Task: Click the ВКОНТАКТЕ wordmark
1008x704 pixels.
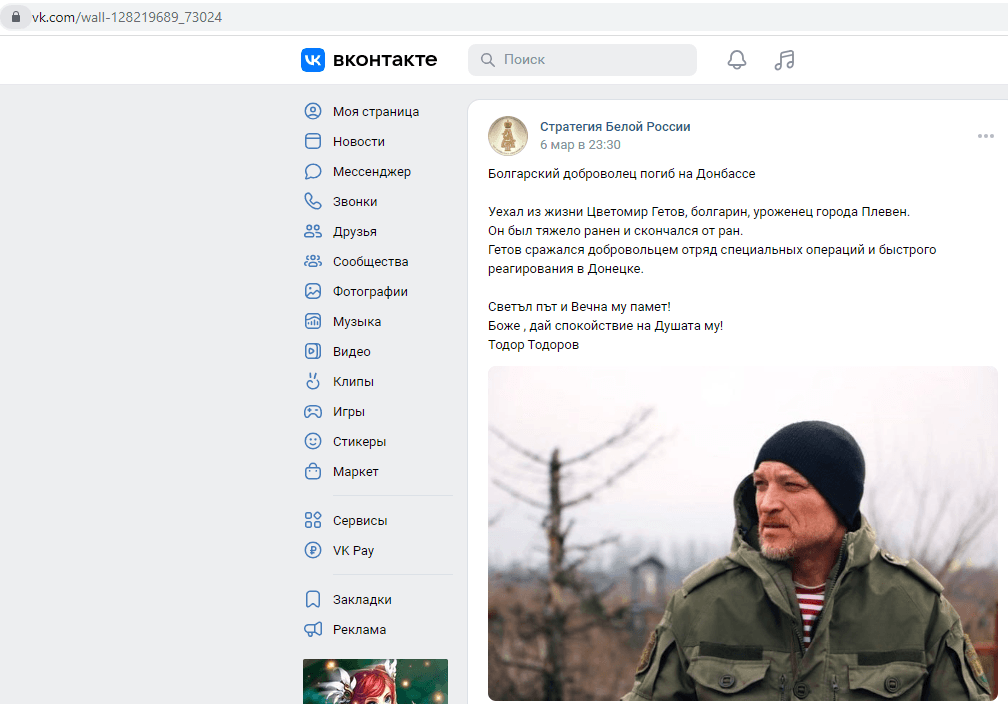Action: [x=385, y=60]
